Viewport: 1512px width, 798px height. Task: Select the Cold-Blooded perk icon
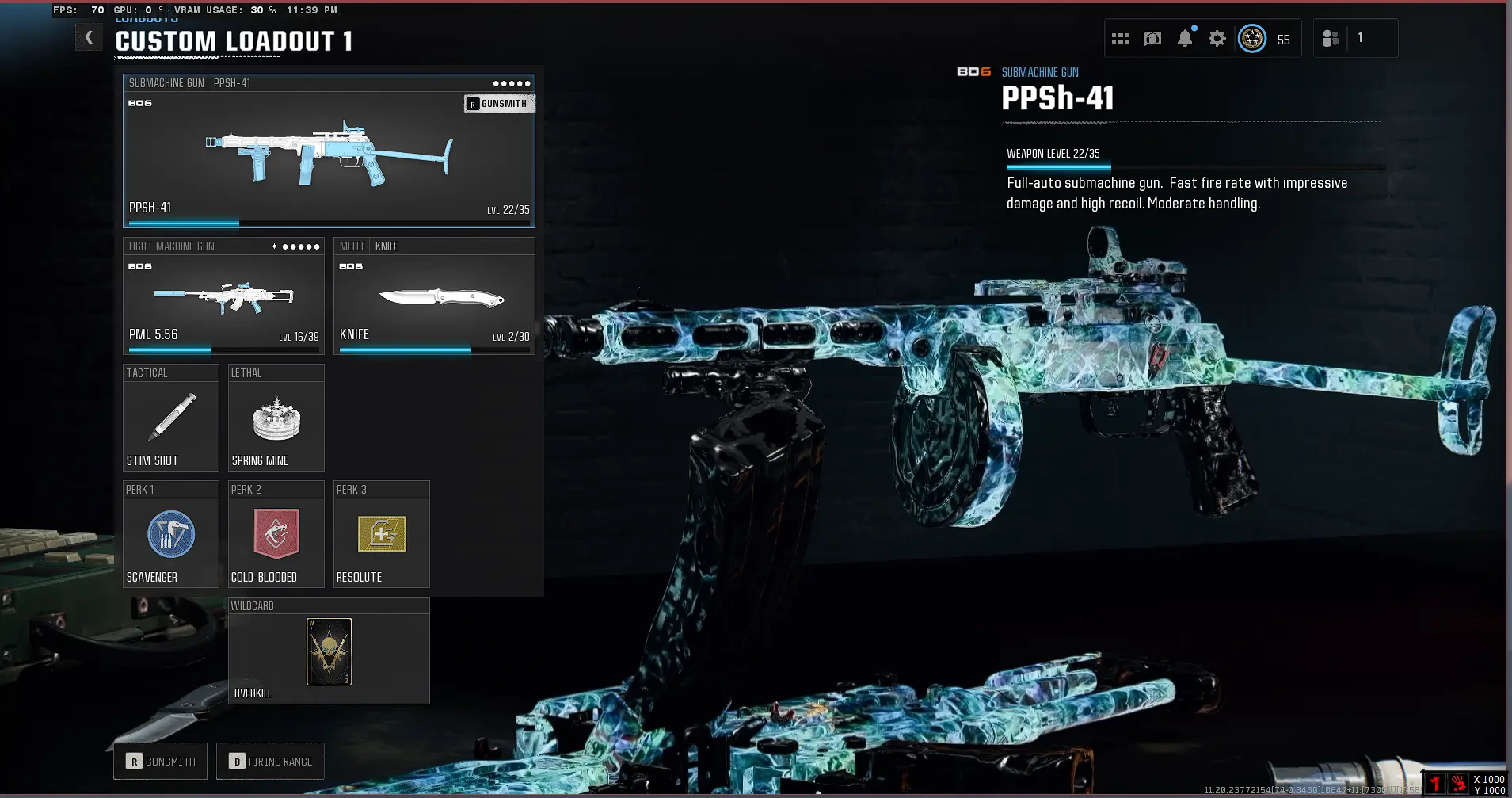(276, 534)
